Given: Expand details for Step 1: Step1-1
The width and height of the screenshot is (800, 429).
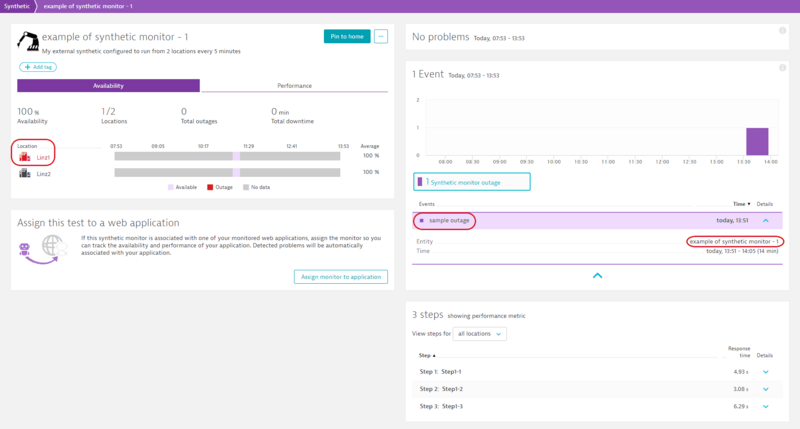Looking at the screenshot, I should [x=765, y=371].
